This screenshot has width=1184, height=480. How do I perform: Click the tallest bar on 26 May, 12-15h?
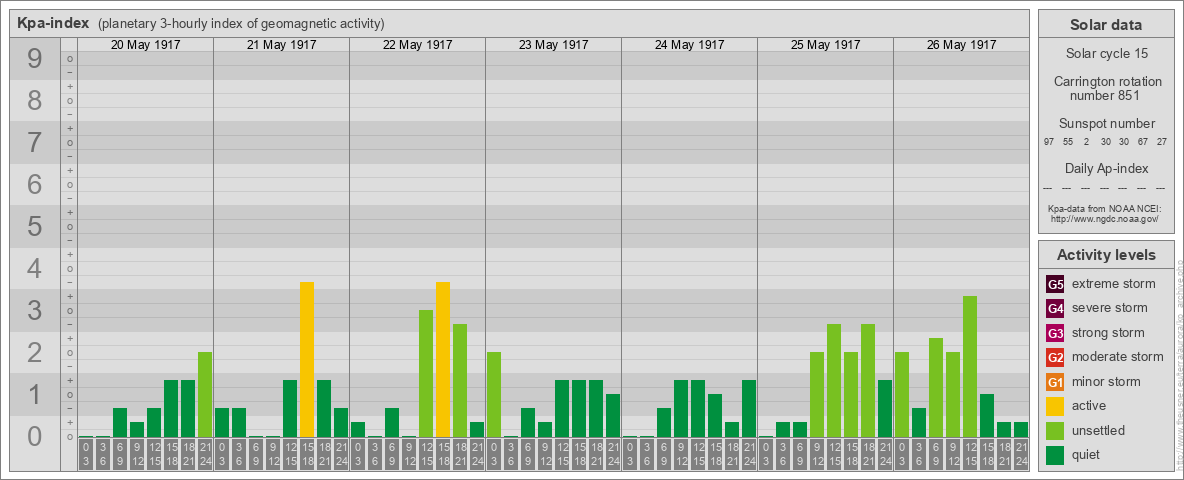(970, 367)
